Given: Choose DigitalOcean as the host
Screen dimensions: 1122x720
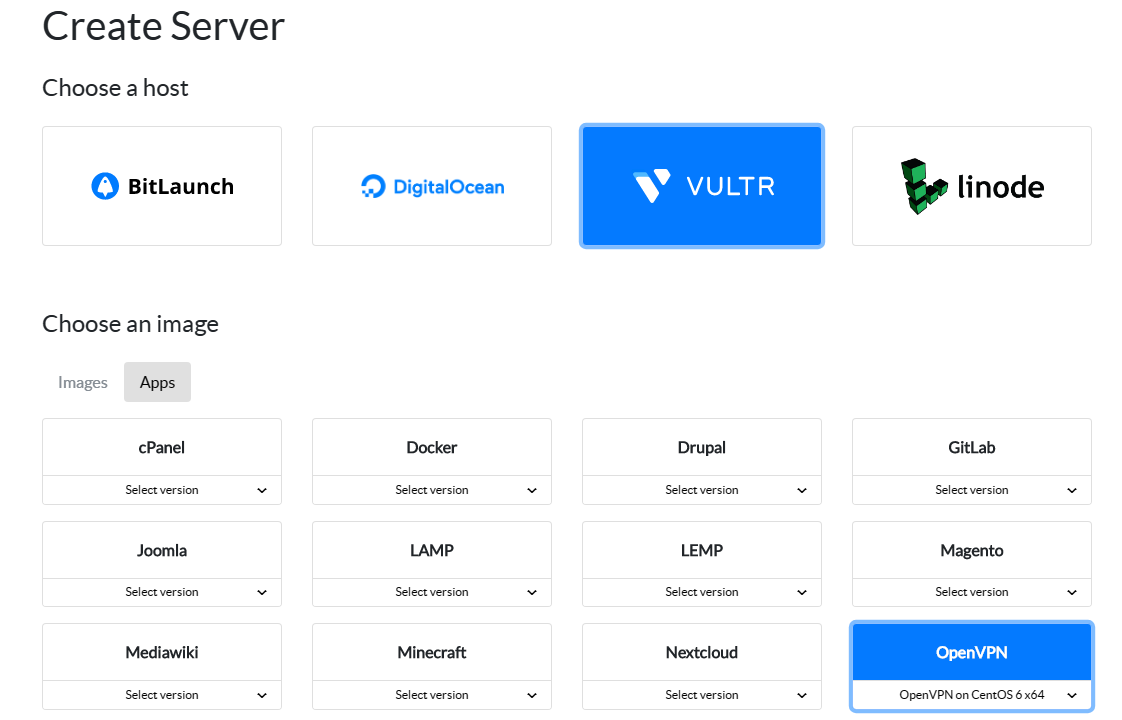Looking at the screenshot, I should tap(431, 186).
